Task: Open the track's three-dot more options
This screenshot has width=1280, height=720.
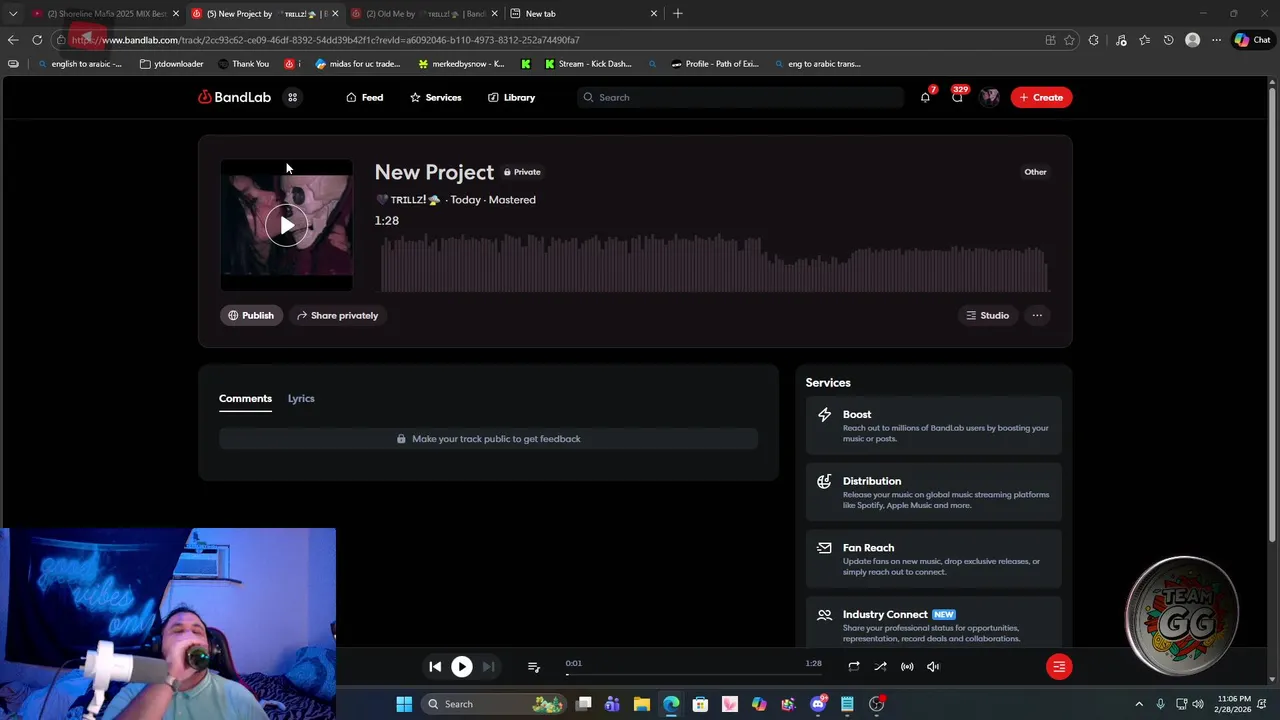Action: [x=1037, y=315]
